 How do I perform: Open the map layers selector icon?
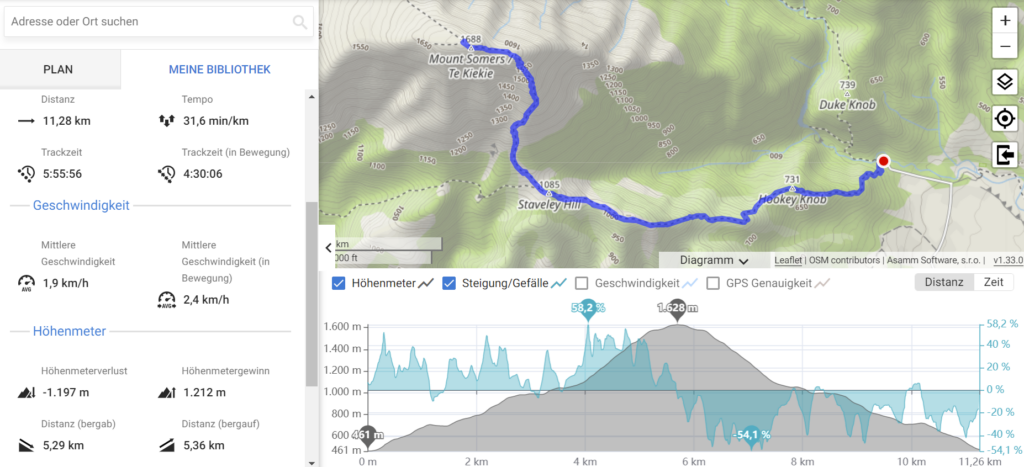pos(1004,83)
